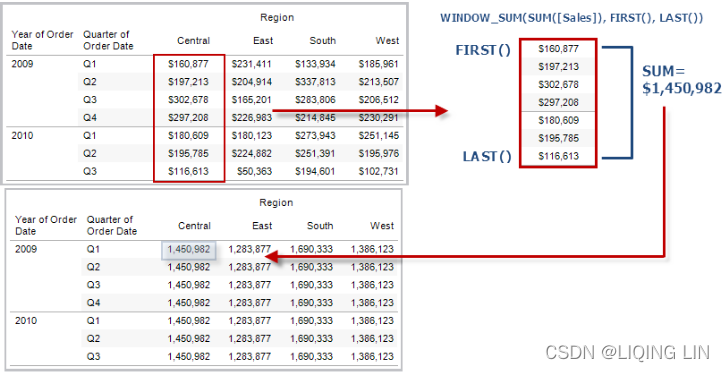Click 1,283,877 in the 2009 Q4 row
This screenshot has width=724, height=372.
tap(249, 303)
